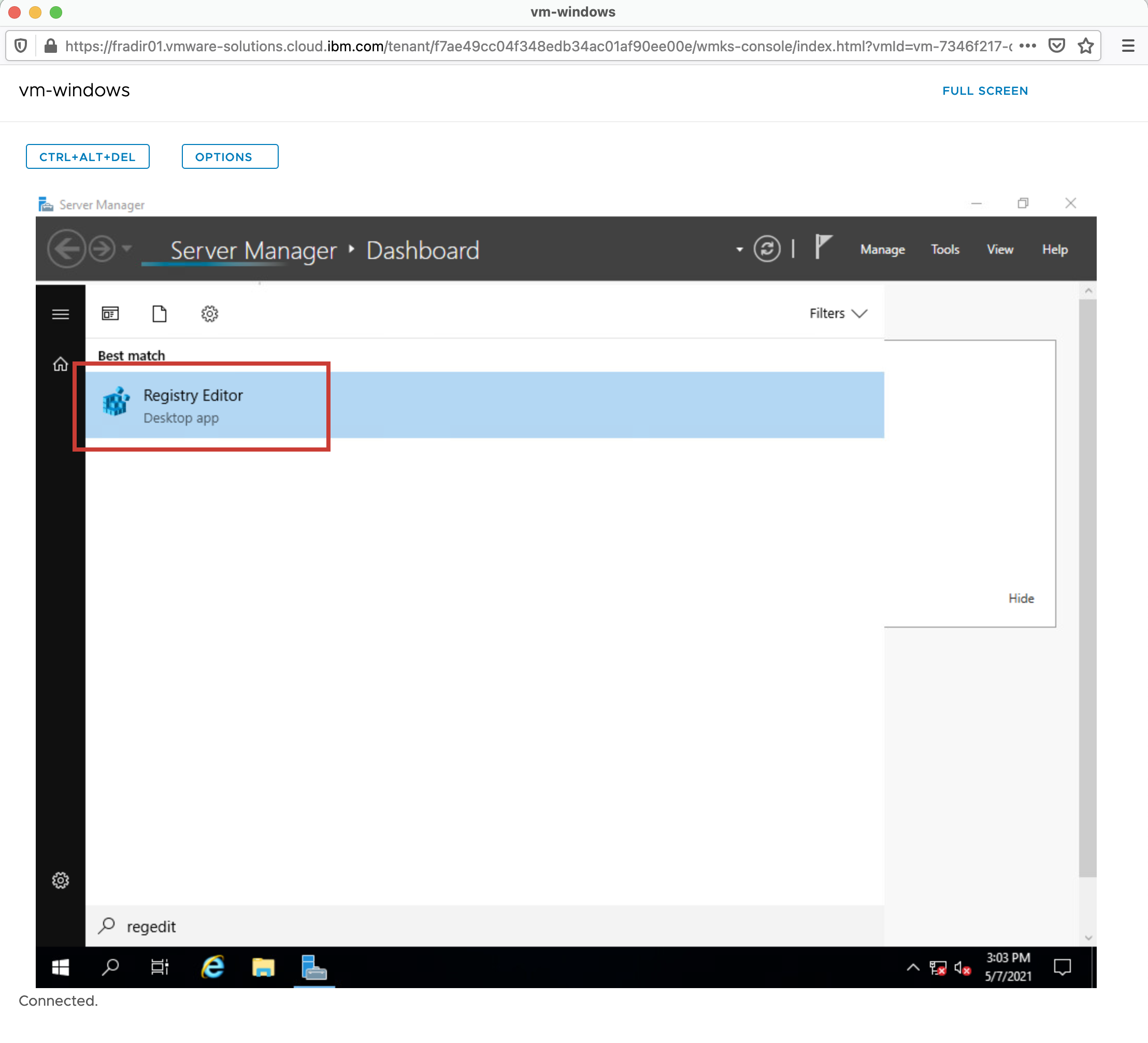Expand the Filters dropdown
Screen dimensions: 1148x1043
[838, 314]
